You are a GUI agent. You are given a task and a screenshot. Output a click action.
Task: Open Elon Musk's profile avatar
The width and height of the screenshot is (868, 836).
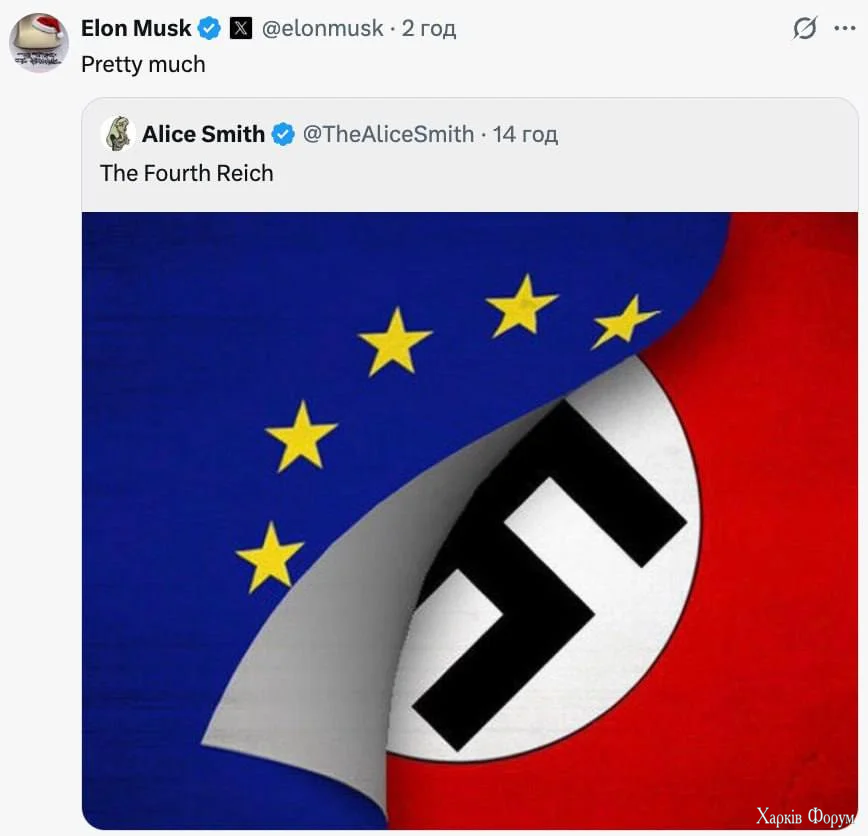coord(39,42)
